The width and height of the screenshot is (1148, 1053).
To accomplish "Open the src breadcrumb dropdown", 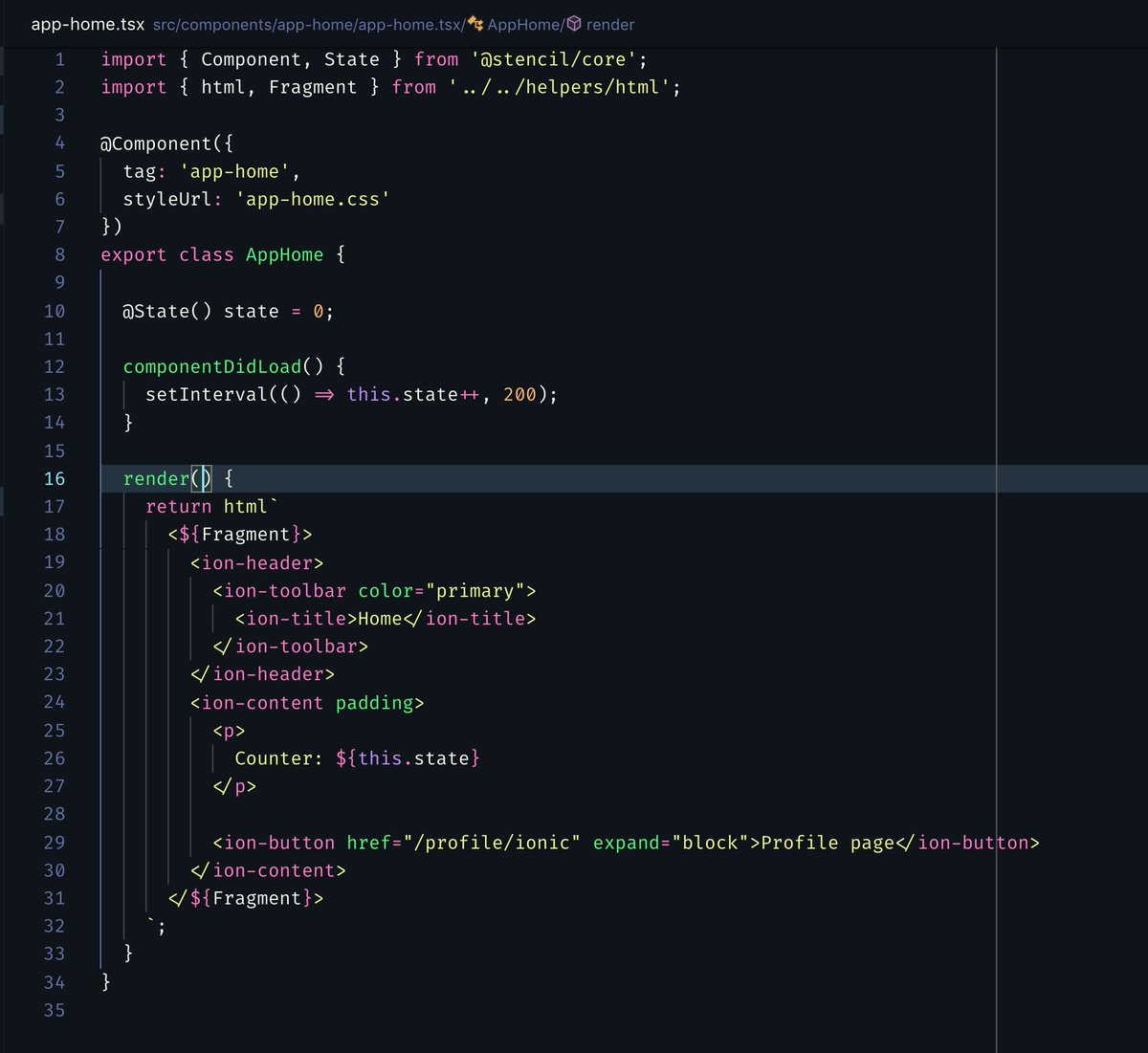I will [x=165, y=25].
